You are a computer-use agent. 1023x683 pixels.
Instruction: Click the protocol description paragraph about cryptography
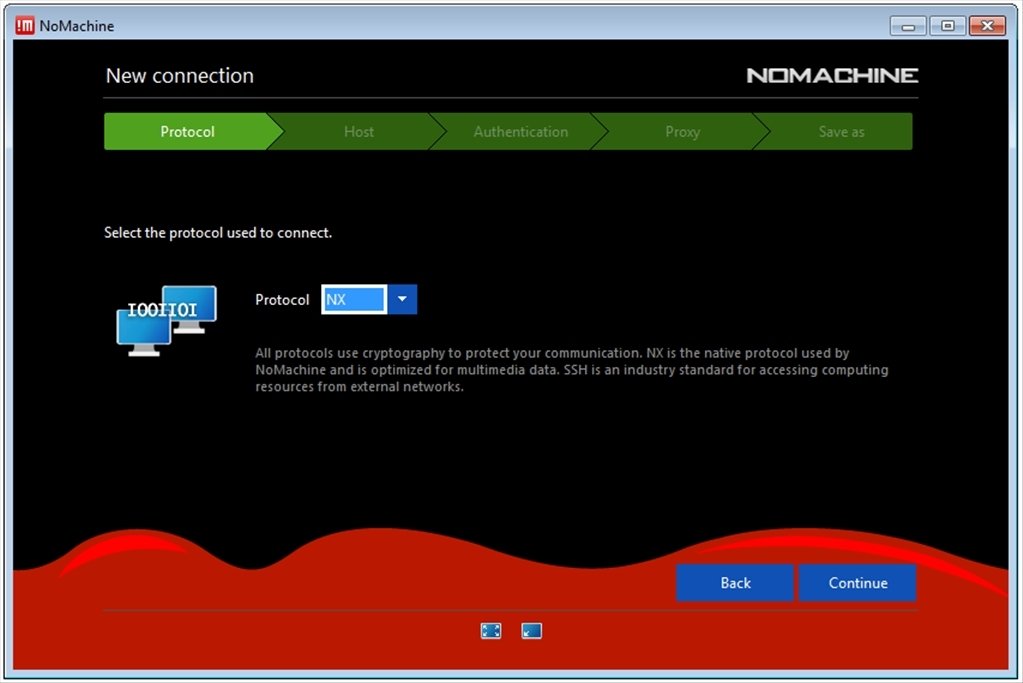click(x=572, y=370)
